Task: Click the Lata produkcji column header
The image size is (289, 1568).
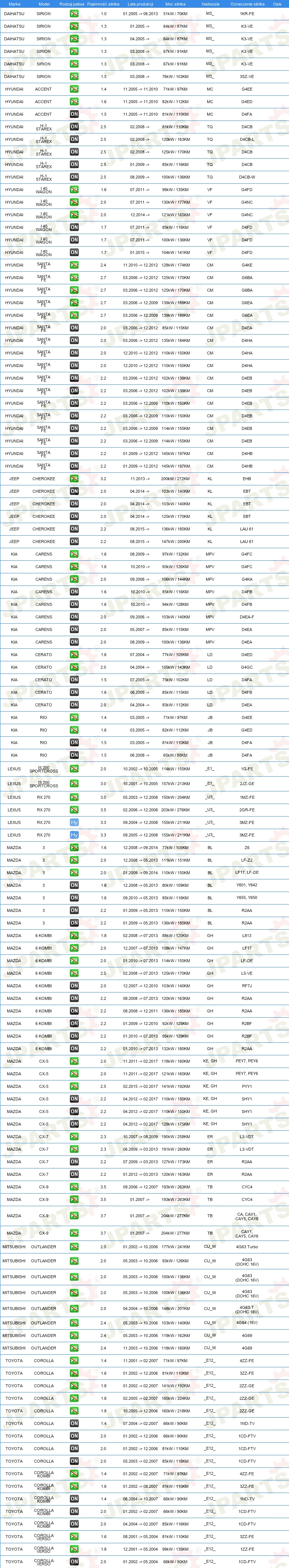Action: pos(140,4)
